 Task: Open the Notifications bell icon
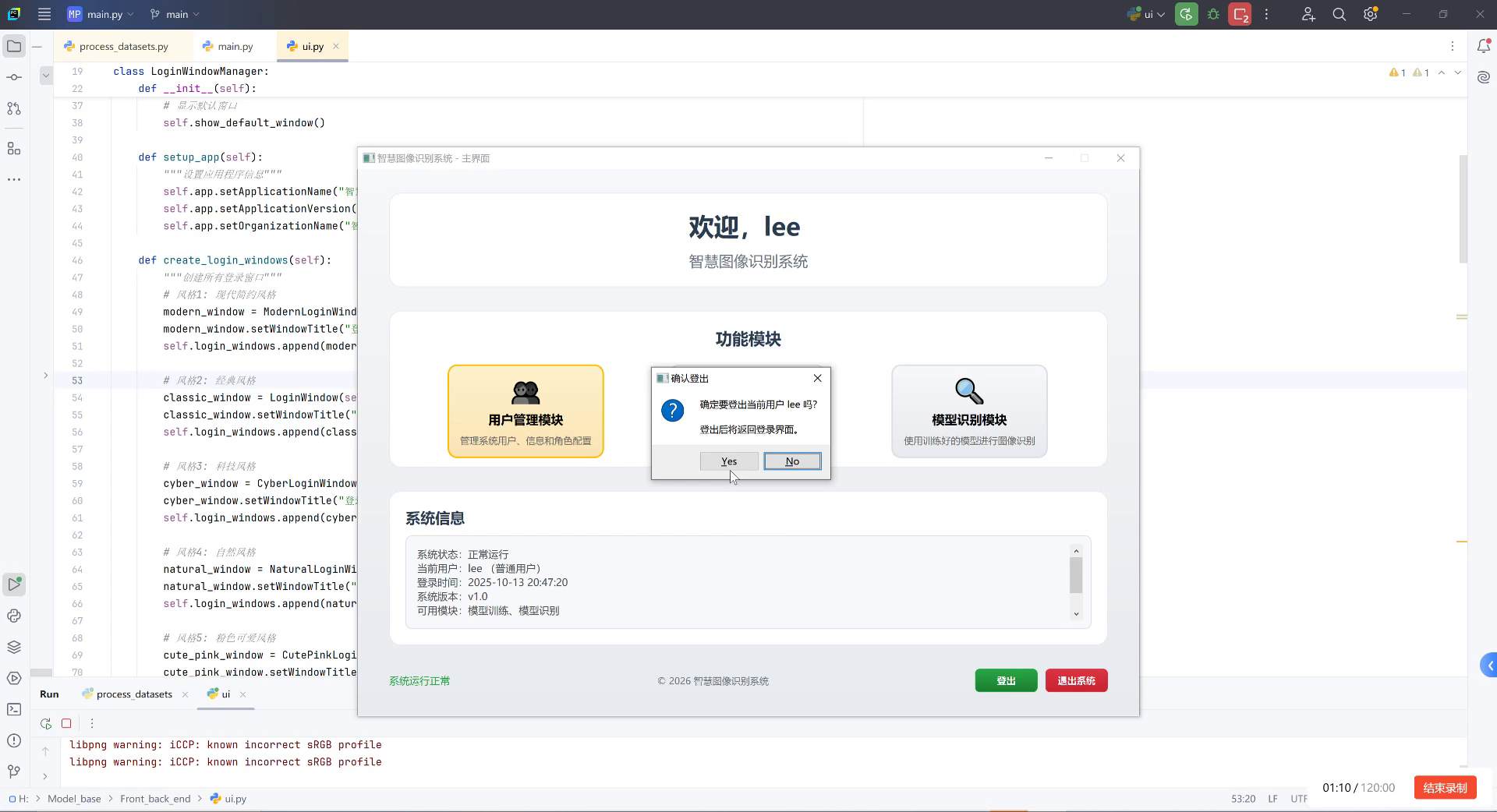click(1484, 47)
